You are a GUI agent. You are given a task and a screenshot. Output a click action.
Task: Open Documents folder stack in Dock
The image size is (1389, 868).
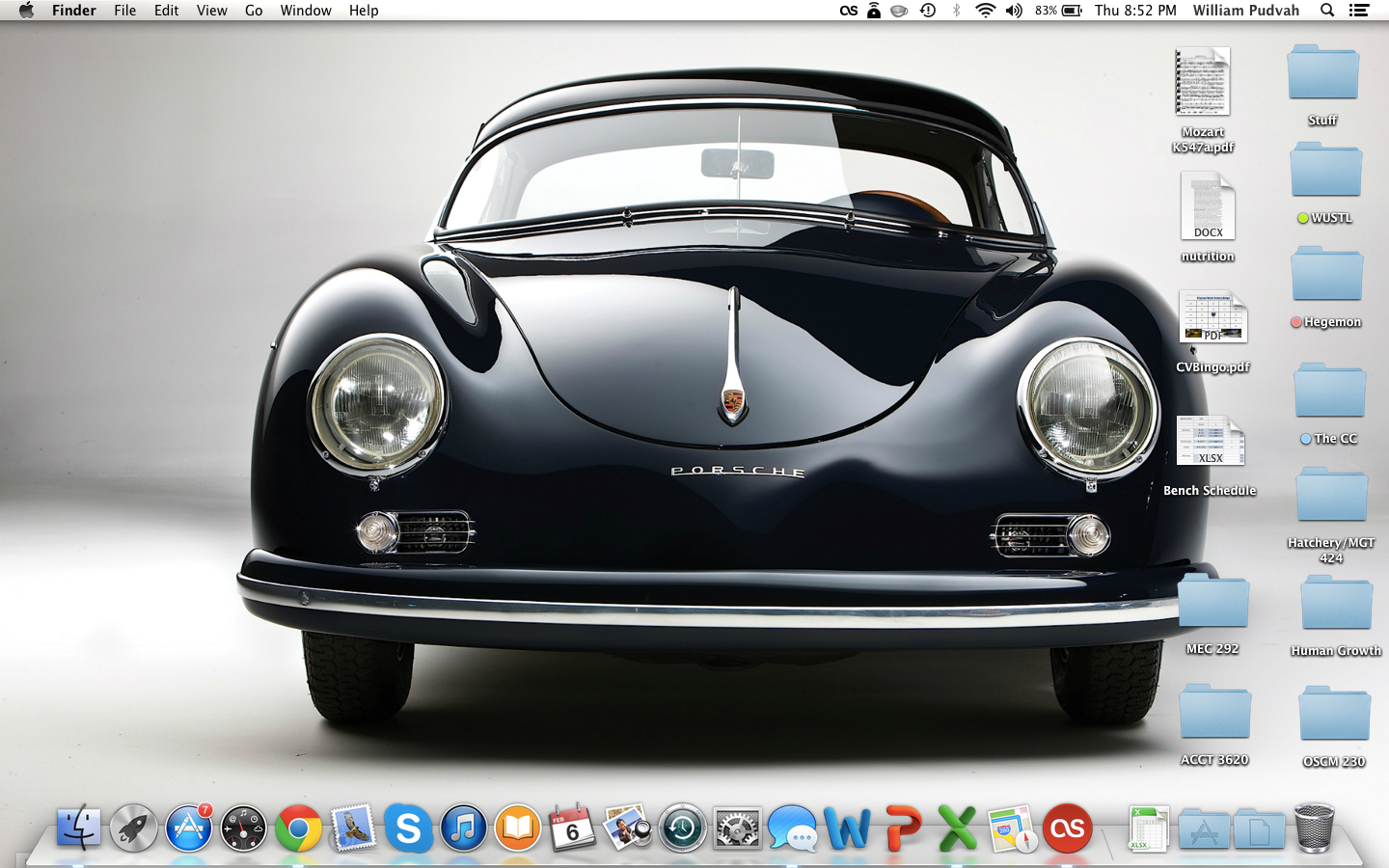pyautogui.click(x=1259, y=829)
